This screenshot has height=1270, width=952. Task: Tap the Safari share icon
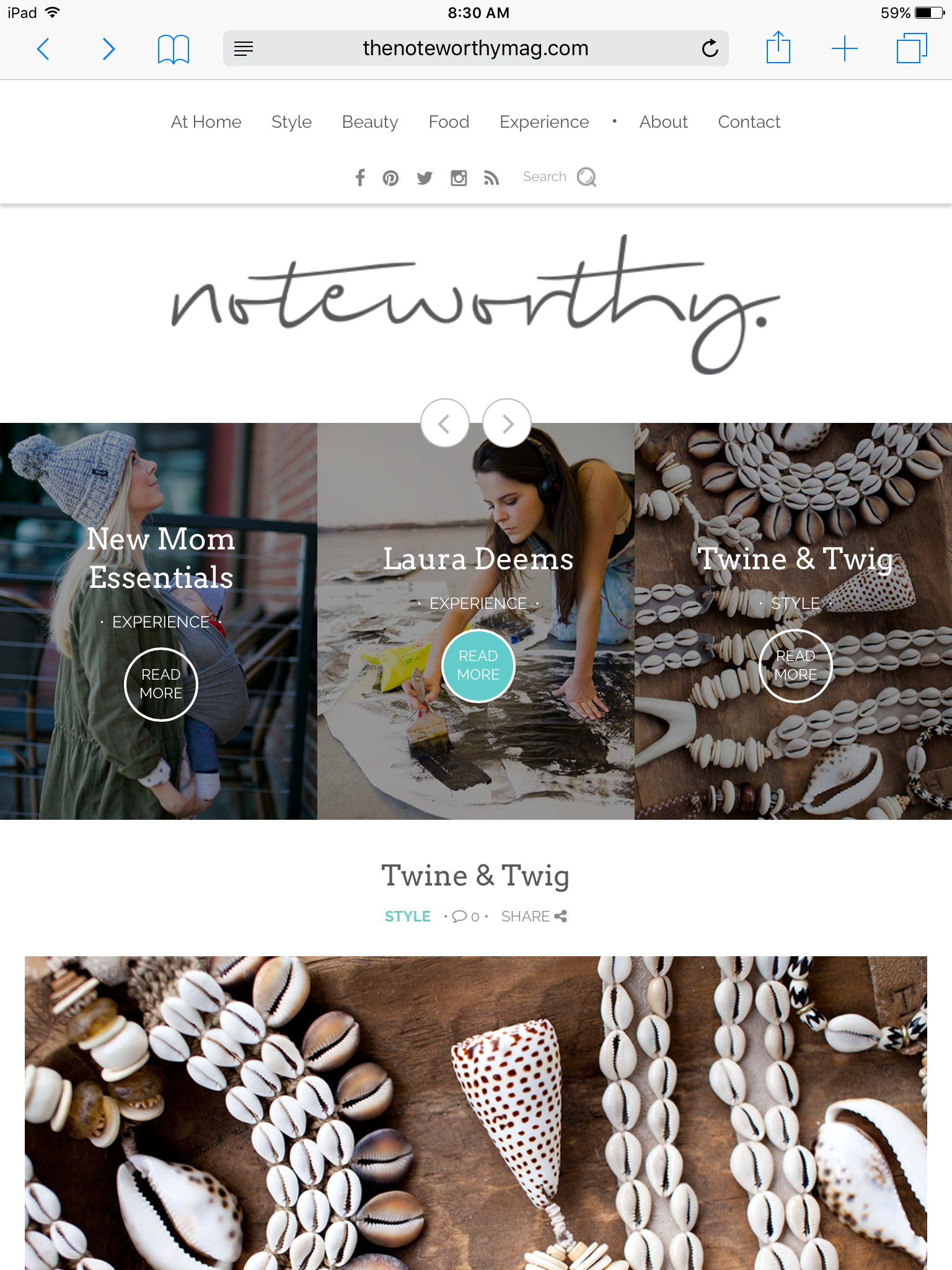click(x=778, y=47)
